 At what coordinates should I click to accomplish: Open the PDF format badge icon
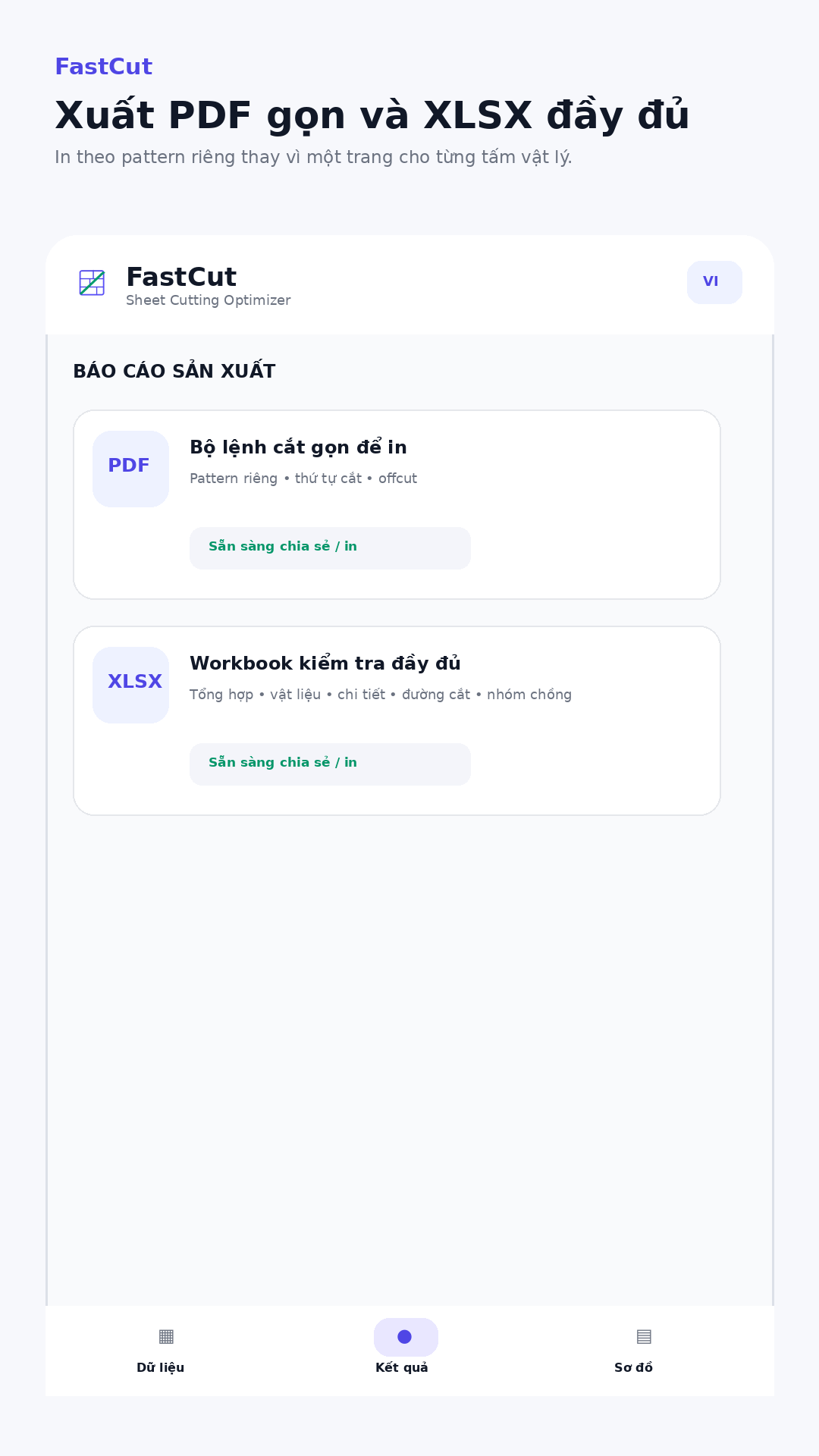130,469
